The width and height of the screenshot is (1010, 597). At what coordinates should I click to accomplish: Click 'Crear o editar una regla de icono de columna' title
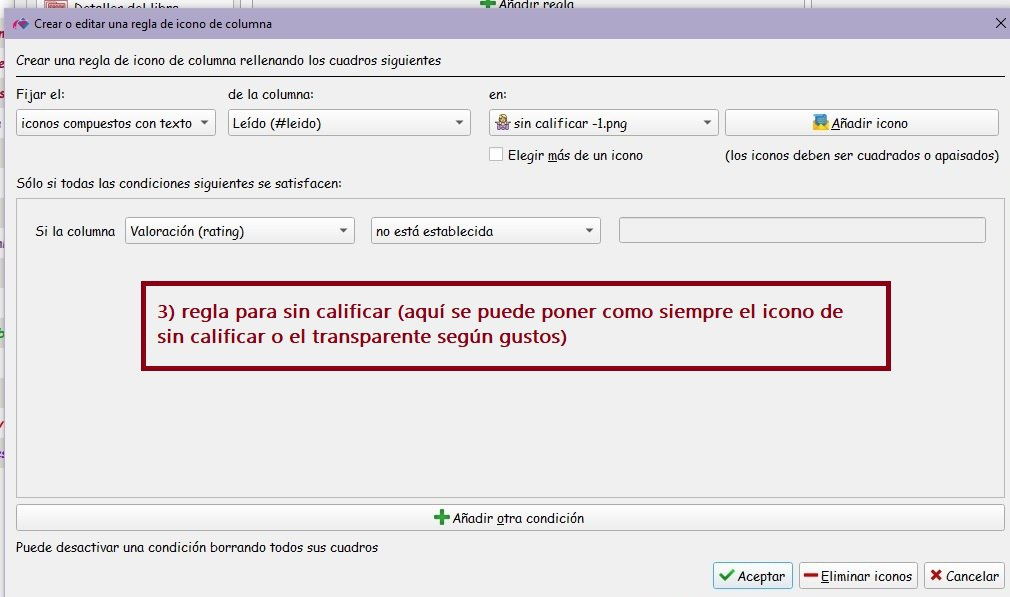[153, 24]
